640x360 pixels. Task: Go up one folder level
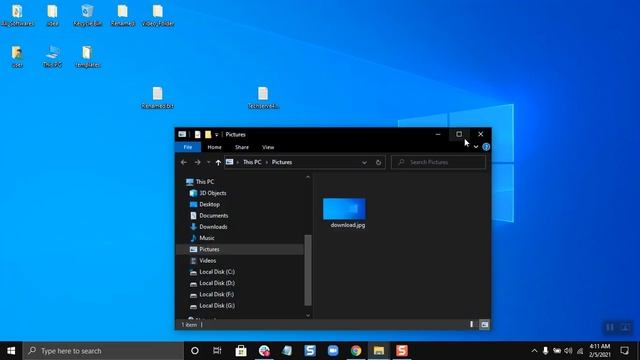tap(218, 162)
